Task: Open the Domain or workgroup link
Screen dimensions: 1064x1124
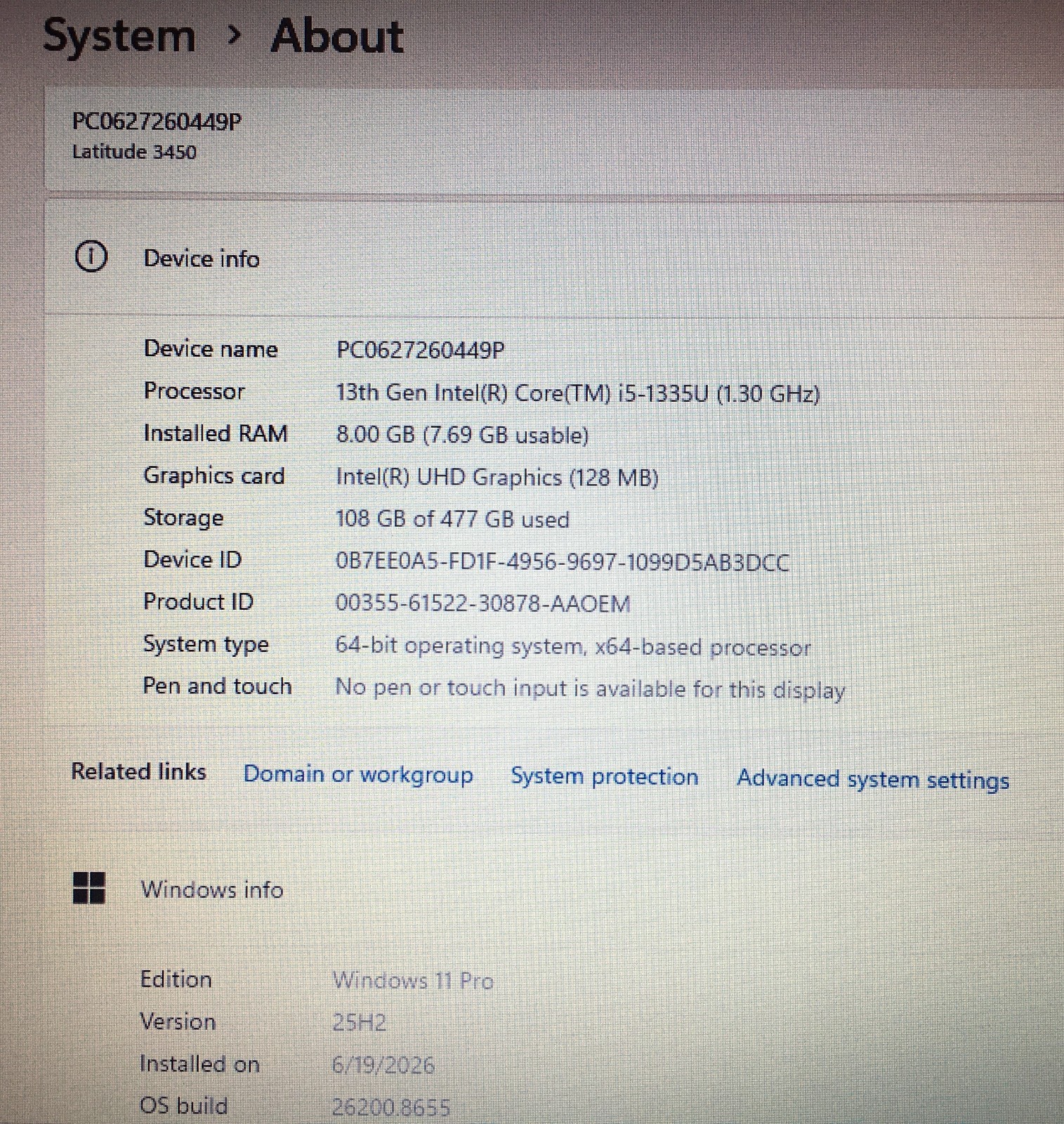Action: coord(358,774)
